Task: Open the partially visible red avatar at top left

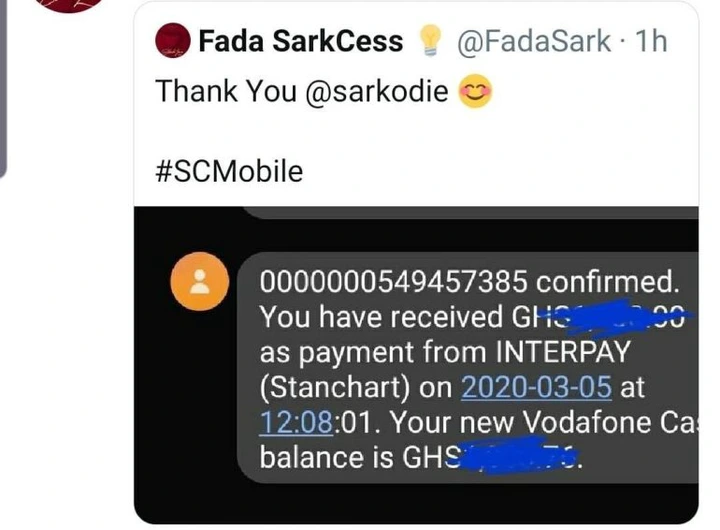Action: click(69, 6)
